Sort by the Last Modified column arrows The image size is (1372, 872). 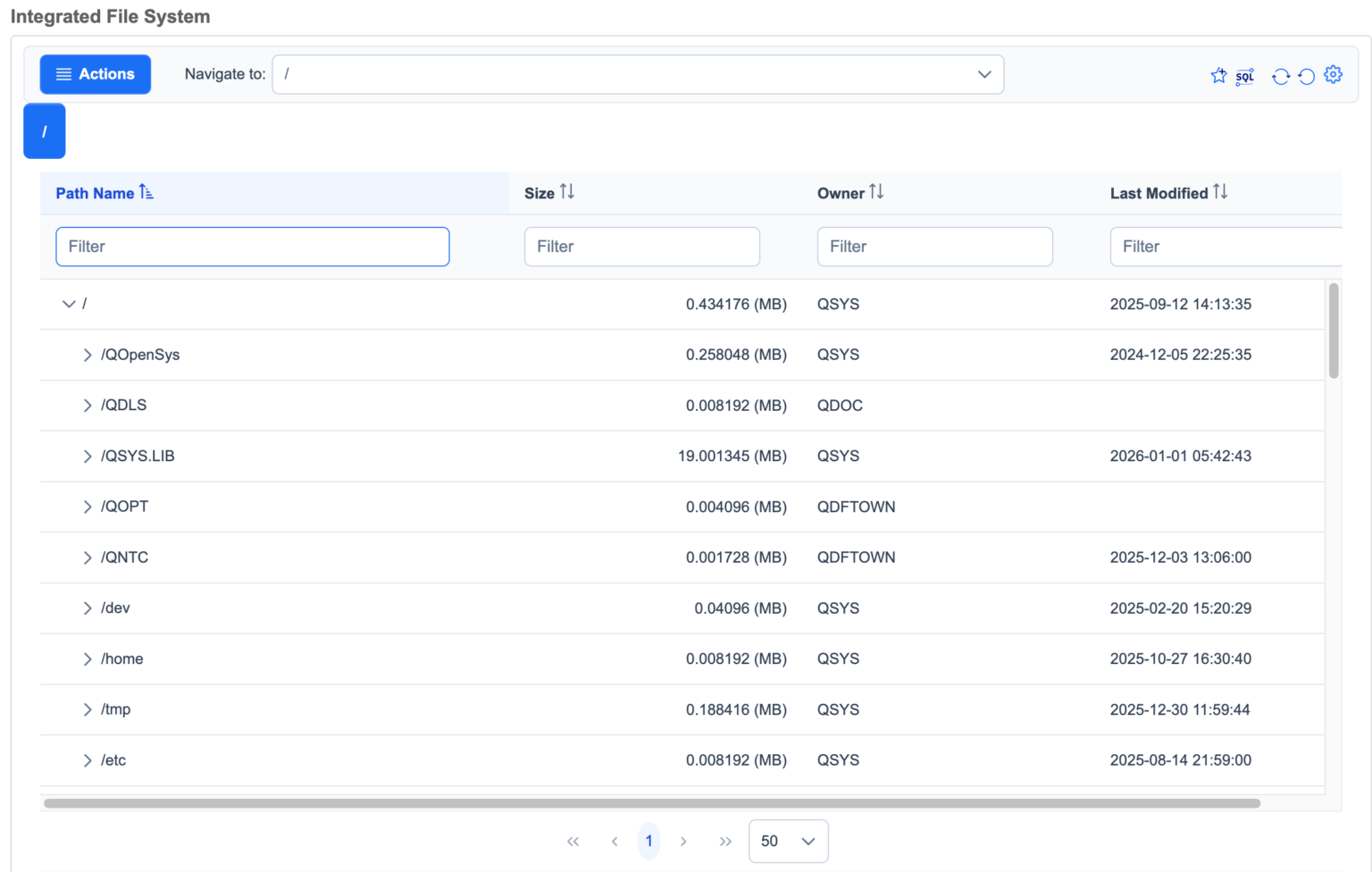[1220, 192]
